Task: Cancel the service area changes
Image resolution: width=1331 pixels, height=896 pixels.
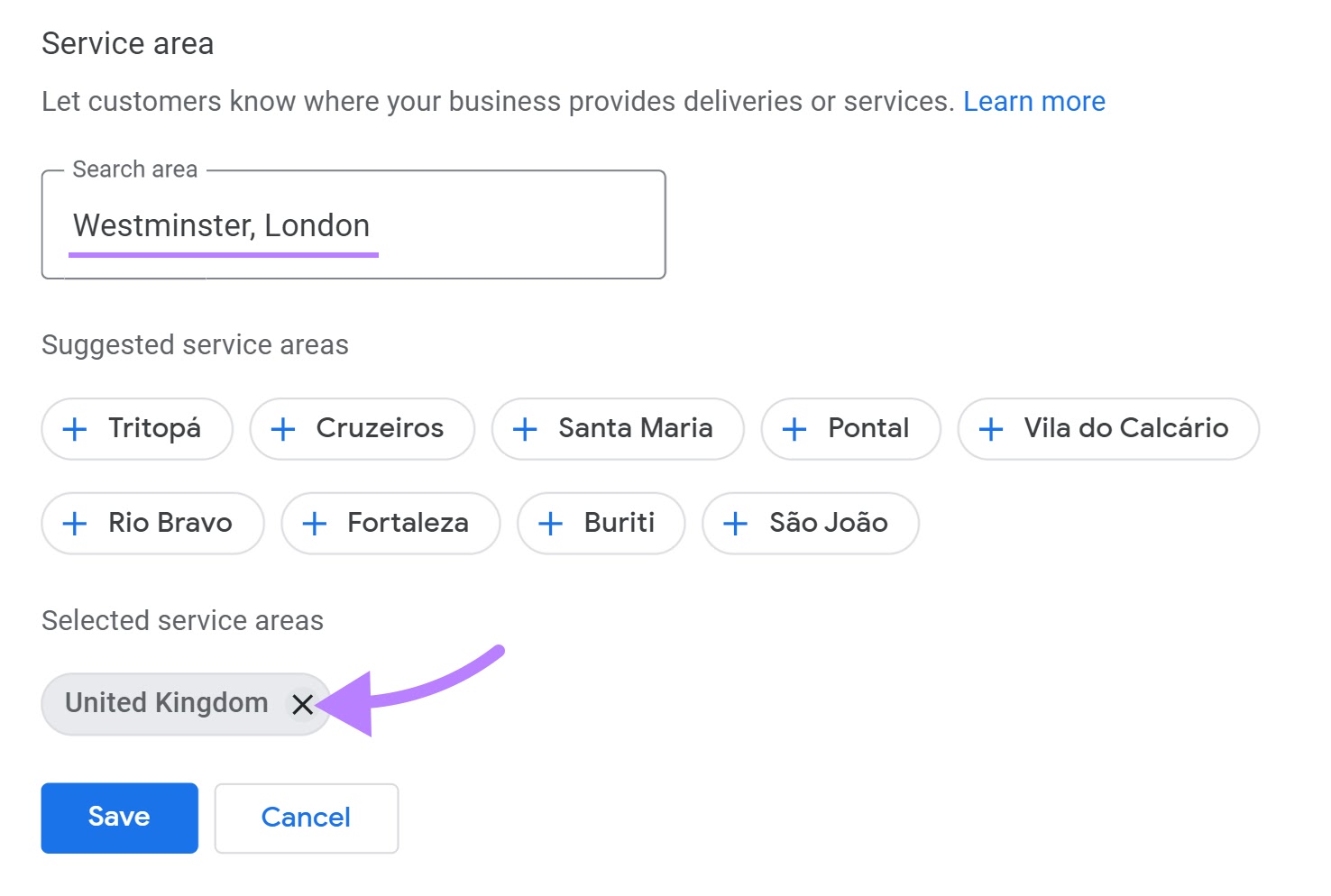Action: coord(306,818)
